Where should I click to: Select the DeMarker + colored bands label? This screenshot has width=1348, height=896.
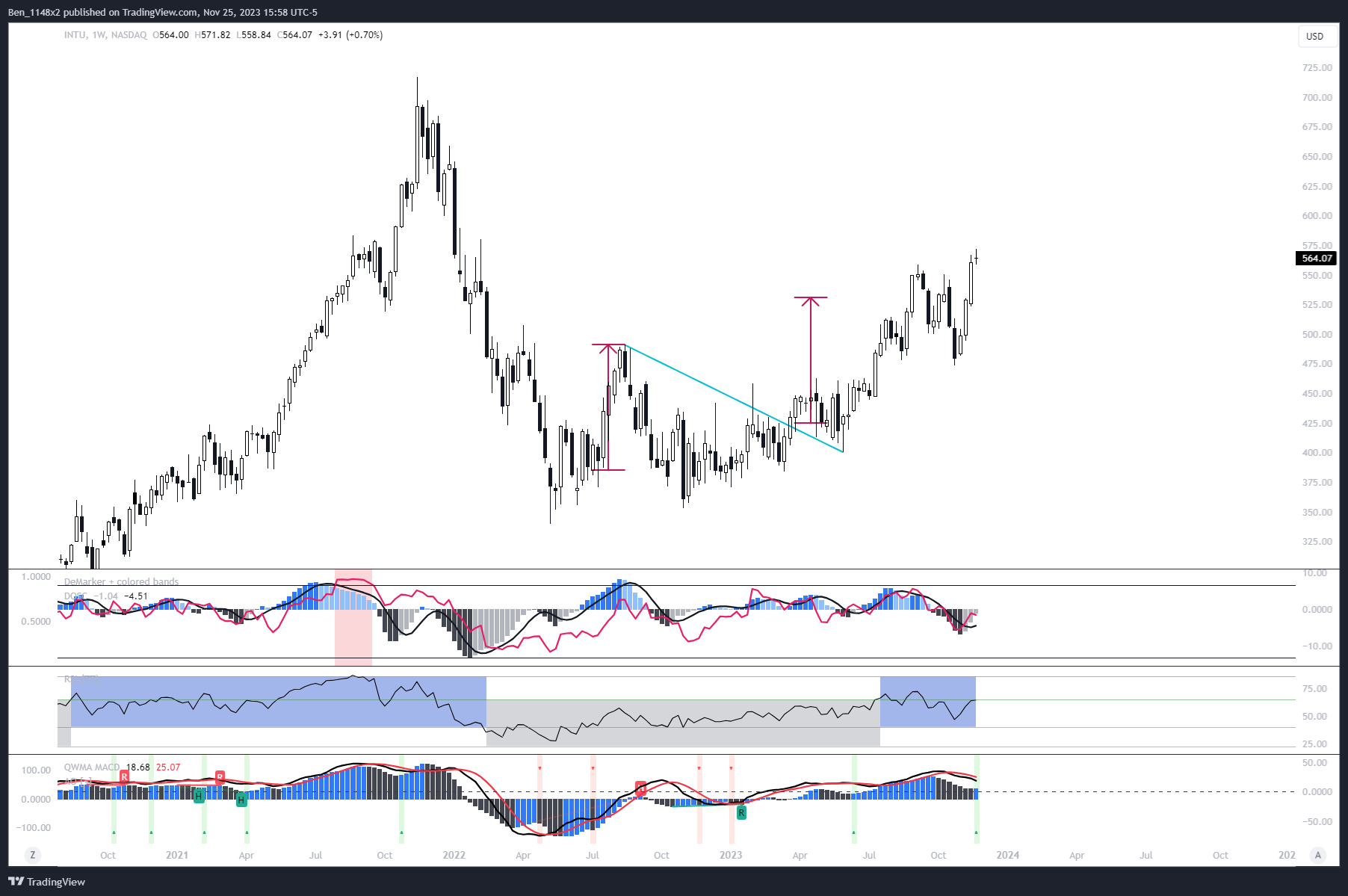tap(121, 581)
